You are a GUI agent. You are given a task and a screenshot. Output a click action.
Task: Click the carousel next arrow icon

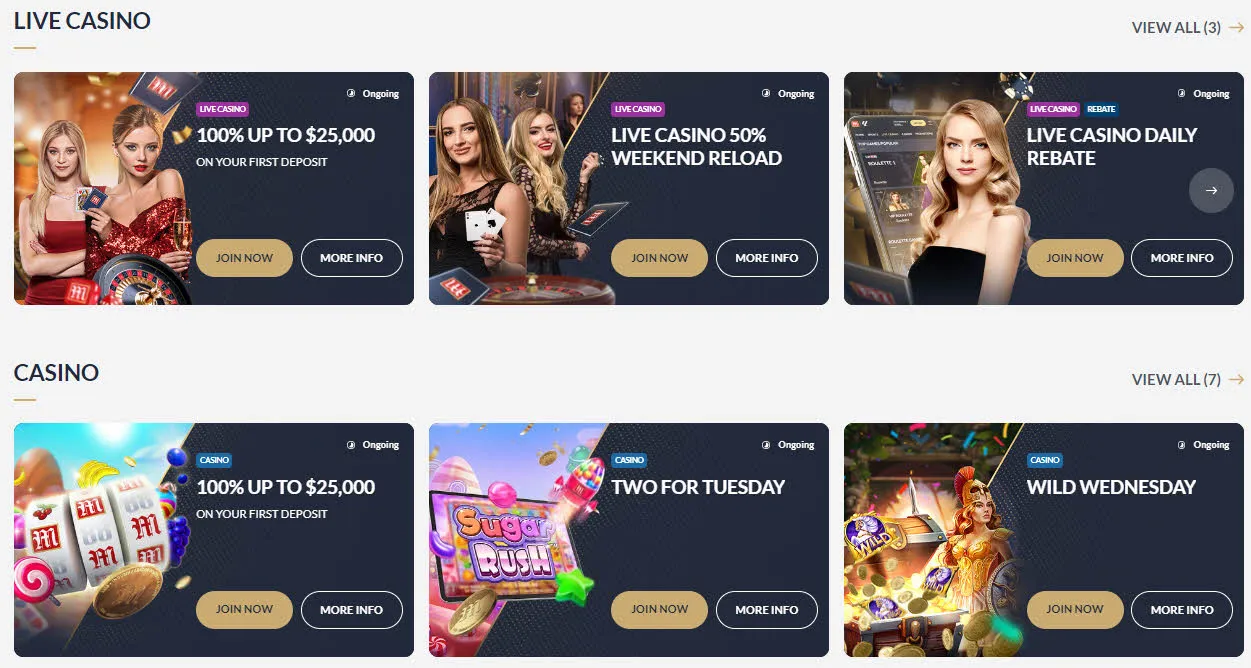tap(1211, 191)
